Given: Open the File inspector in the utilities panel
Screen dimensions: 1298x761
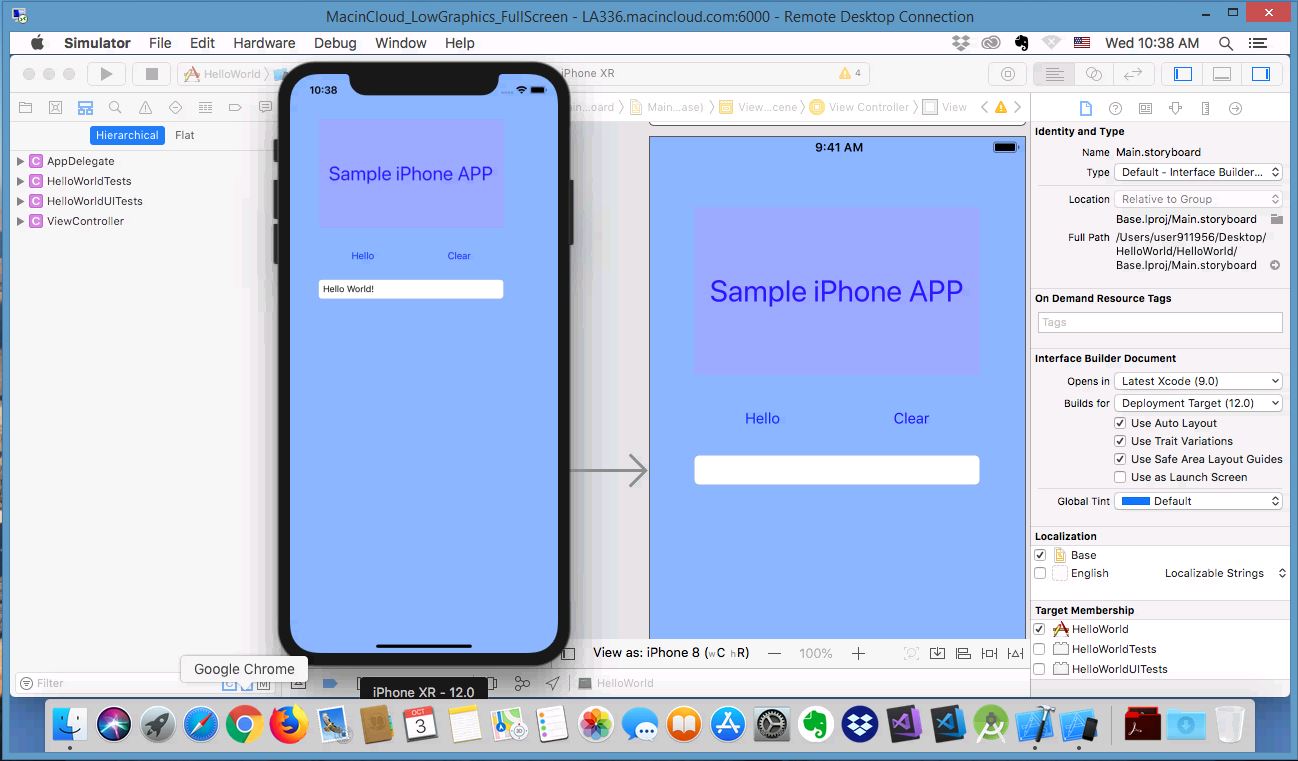Looking at the screenshot, I should pos(1087,108).
